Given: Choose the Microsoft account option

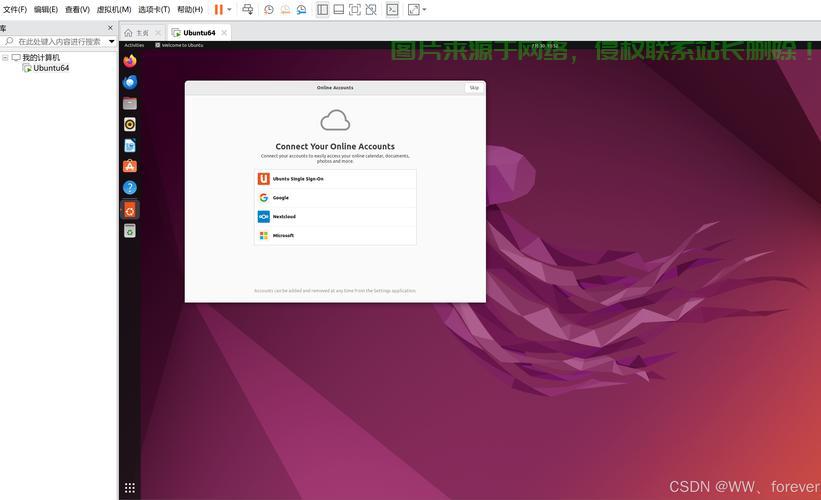Looking at the screenshot, I should pos(335,236).
